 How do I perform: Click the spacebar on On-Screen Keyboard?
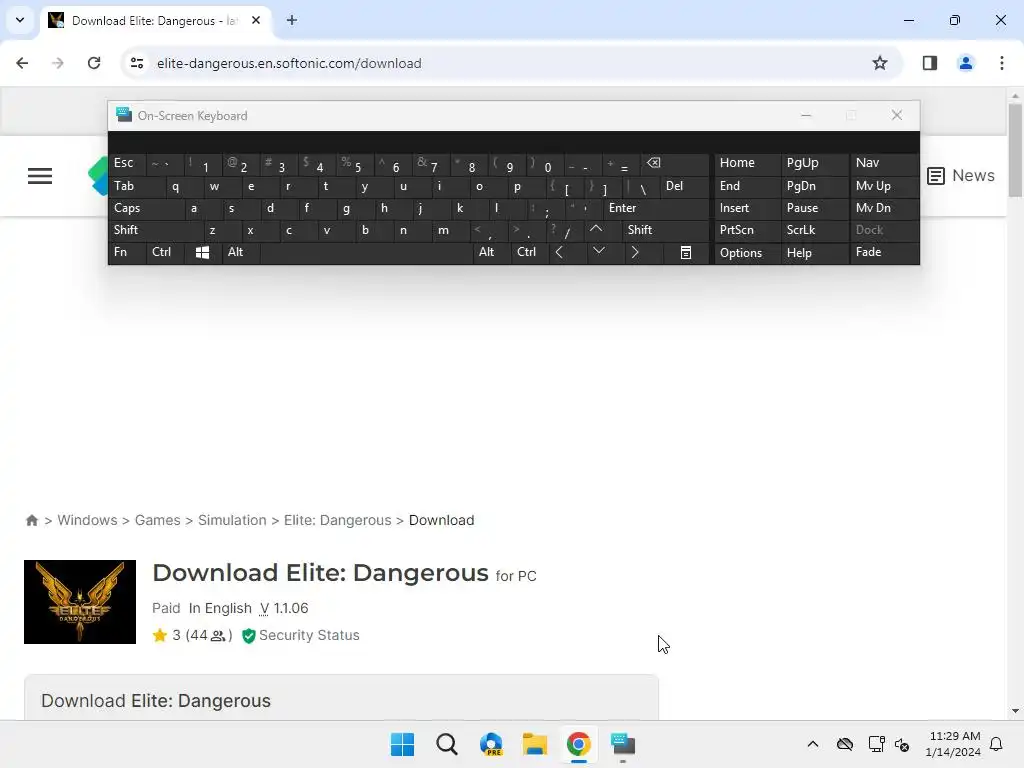(366, 253)
